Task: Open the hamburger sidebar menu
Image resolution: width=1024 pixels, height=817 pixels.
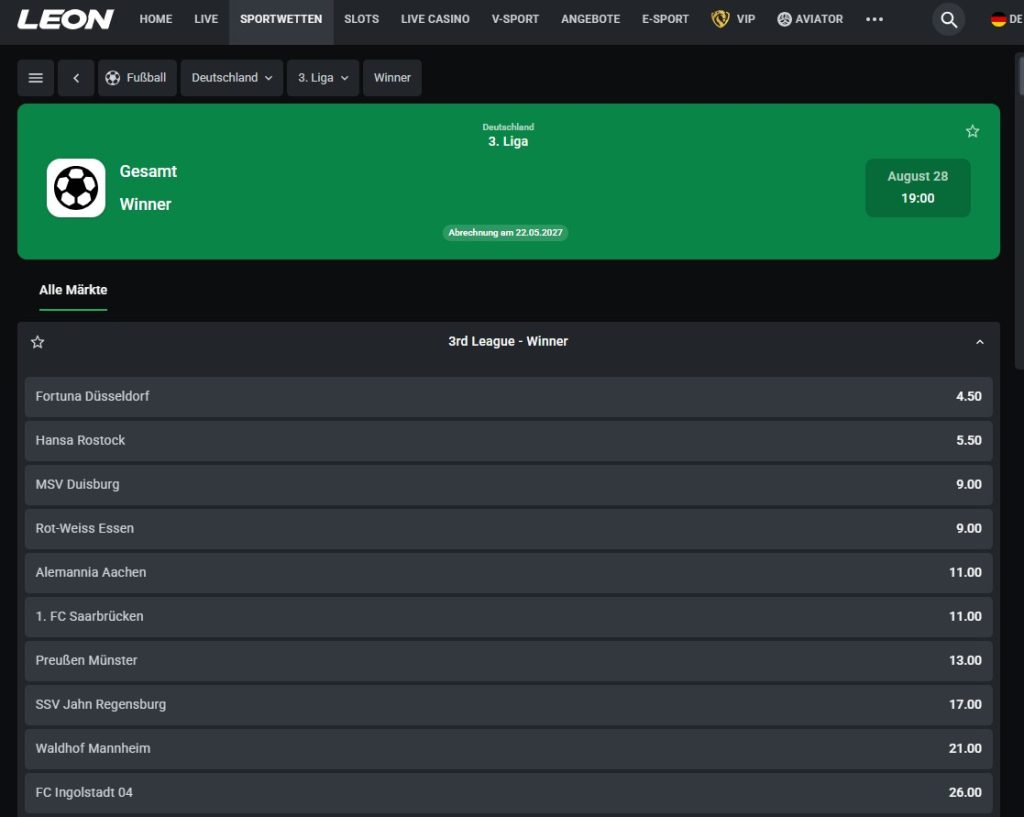Action: (36, 78)
